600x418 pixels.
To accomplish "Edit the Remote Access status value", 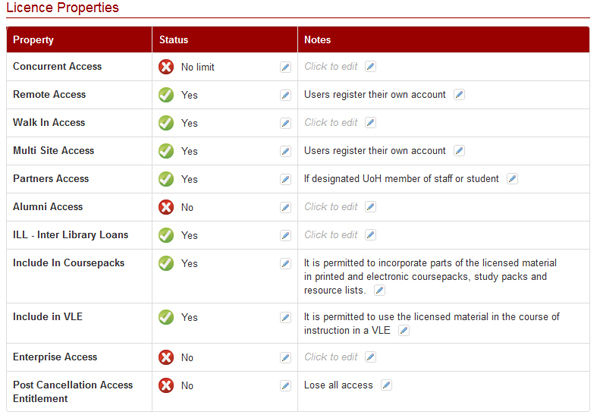I will tap(285, 95).
